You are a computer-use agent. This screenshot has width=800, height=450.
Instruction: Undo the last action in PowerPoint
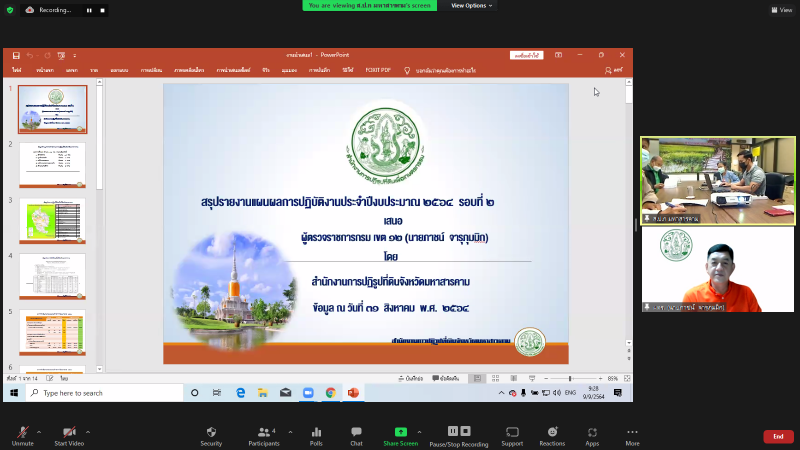(30, 56)
